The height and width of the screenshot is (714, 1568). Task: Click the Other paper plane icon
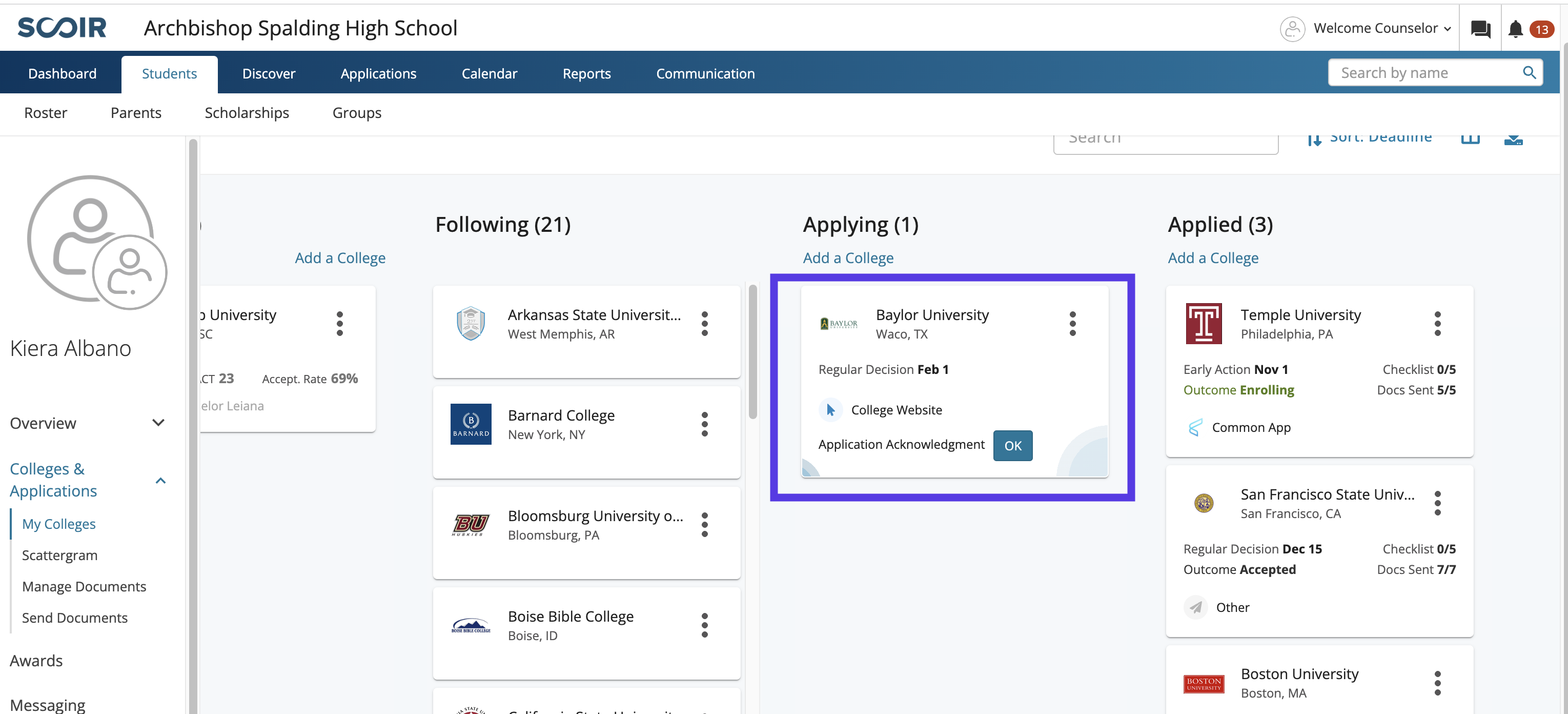1195,607
